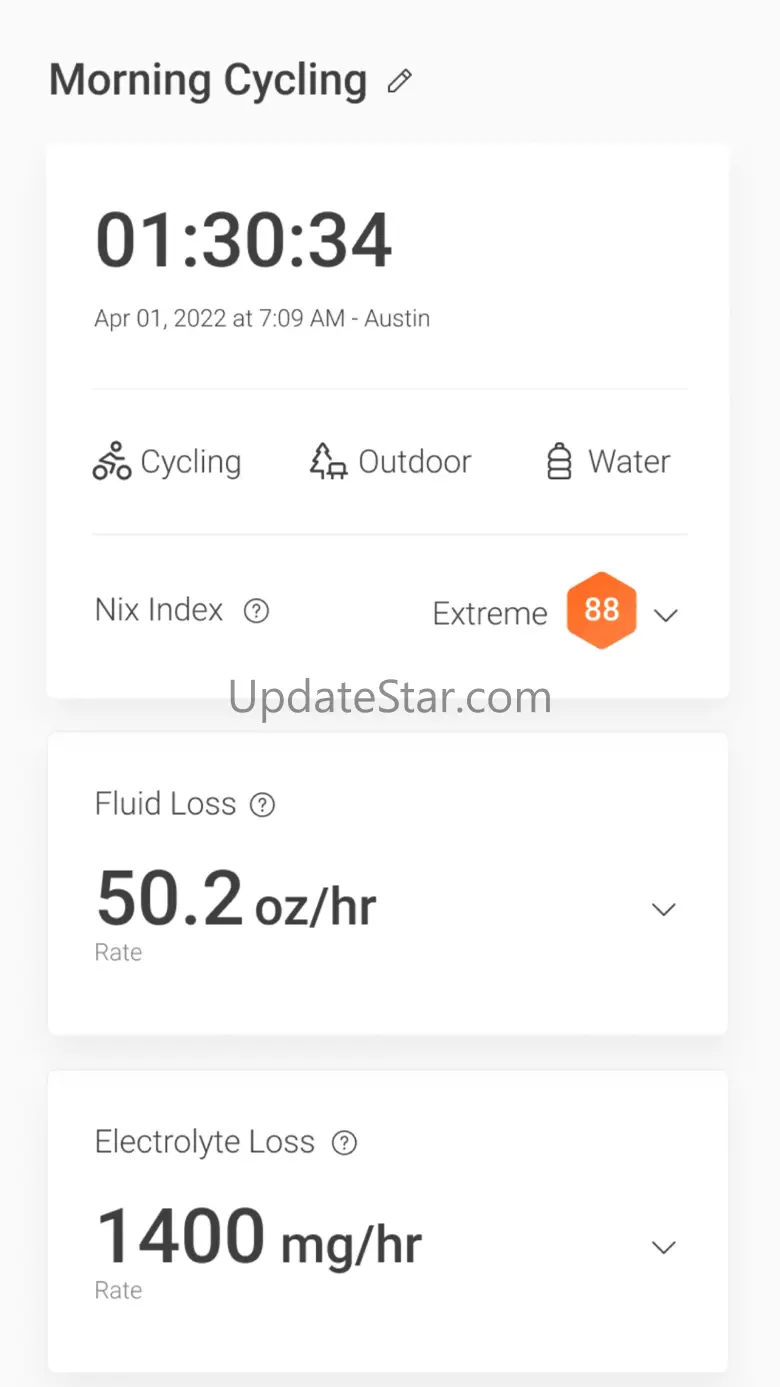This screenshot has width=780, height=1387.
Task: Click the 01:30:34 duration time
Action: 243,241
